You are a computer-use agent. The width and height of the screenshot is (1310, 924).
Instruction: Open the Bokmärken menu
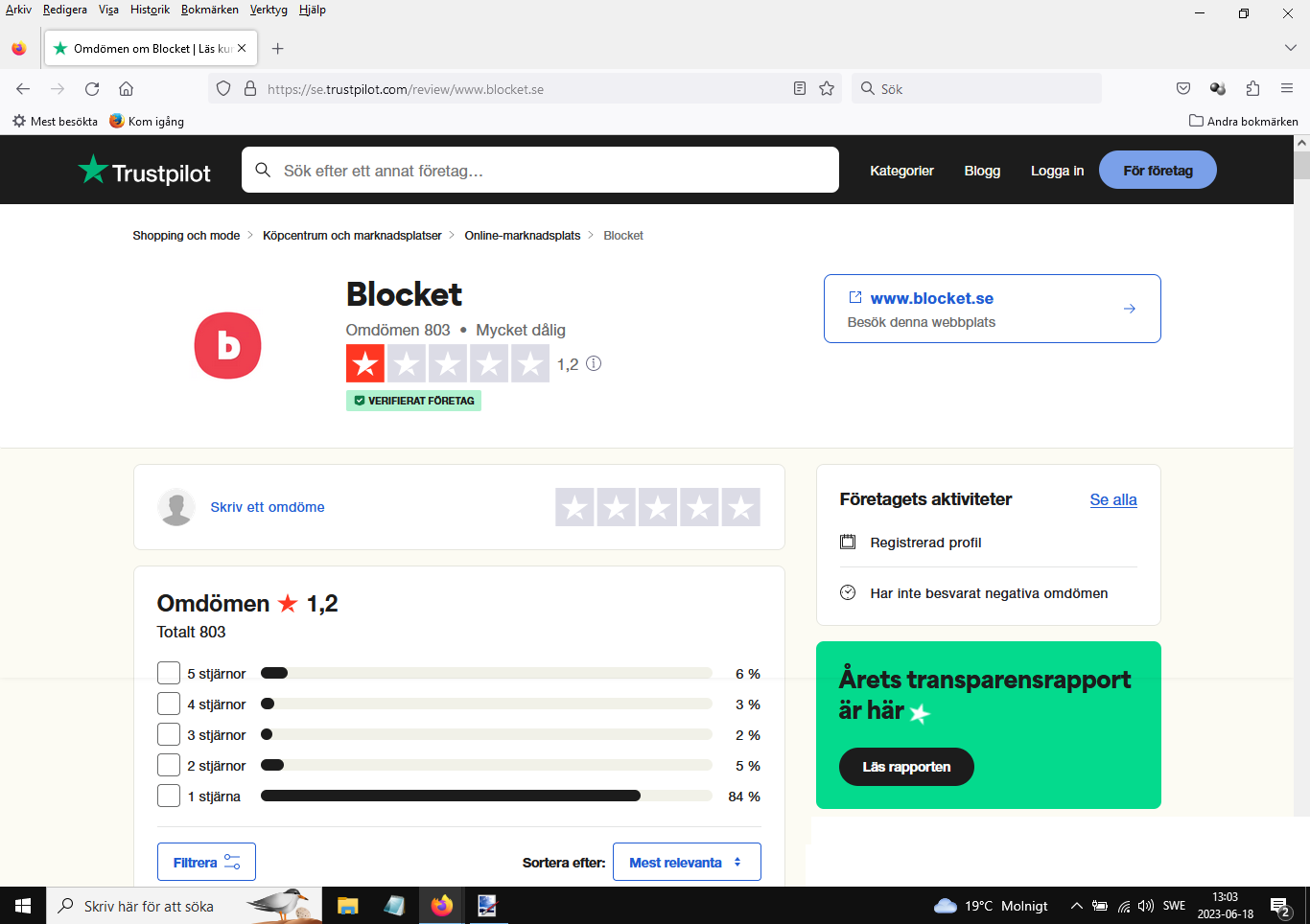point(210,10)
